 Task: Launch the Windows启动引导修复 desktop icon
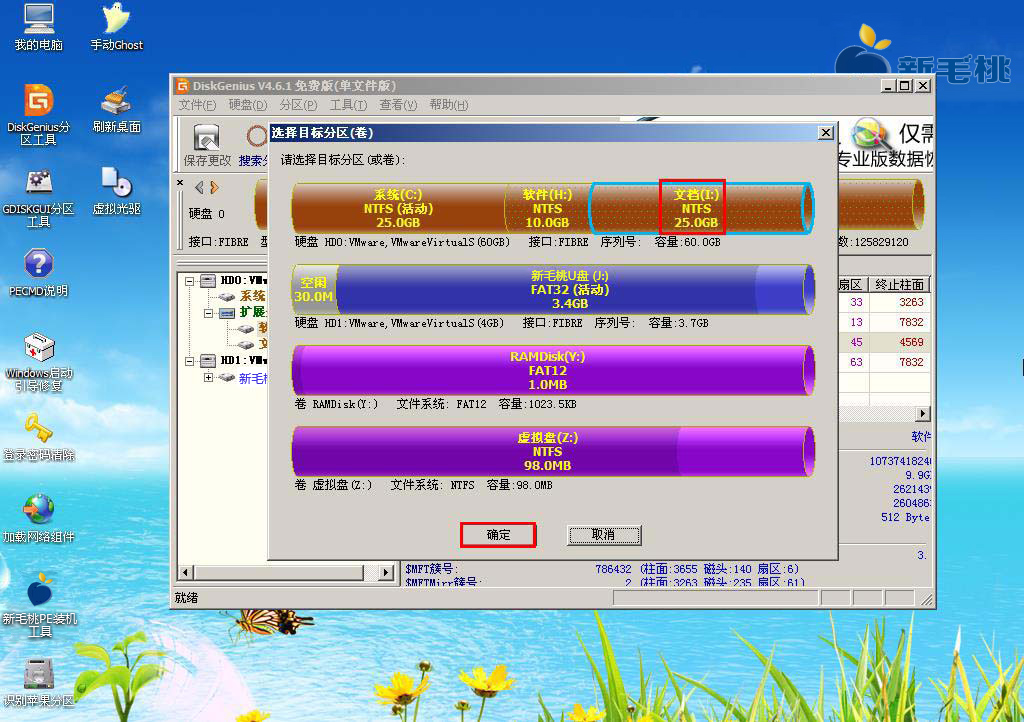click(39, 362)
